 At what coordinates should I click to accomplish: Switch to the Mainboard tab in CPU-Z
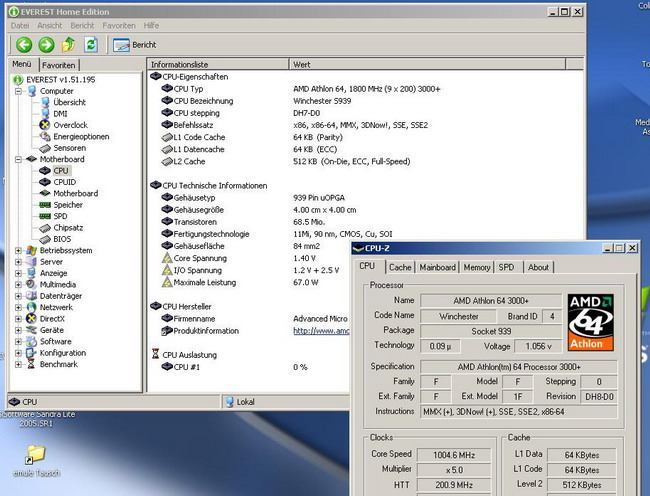pyautogui.click(x=437, y=267)
